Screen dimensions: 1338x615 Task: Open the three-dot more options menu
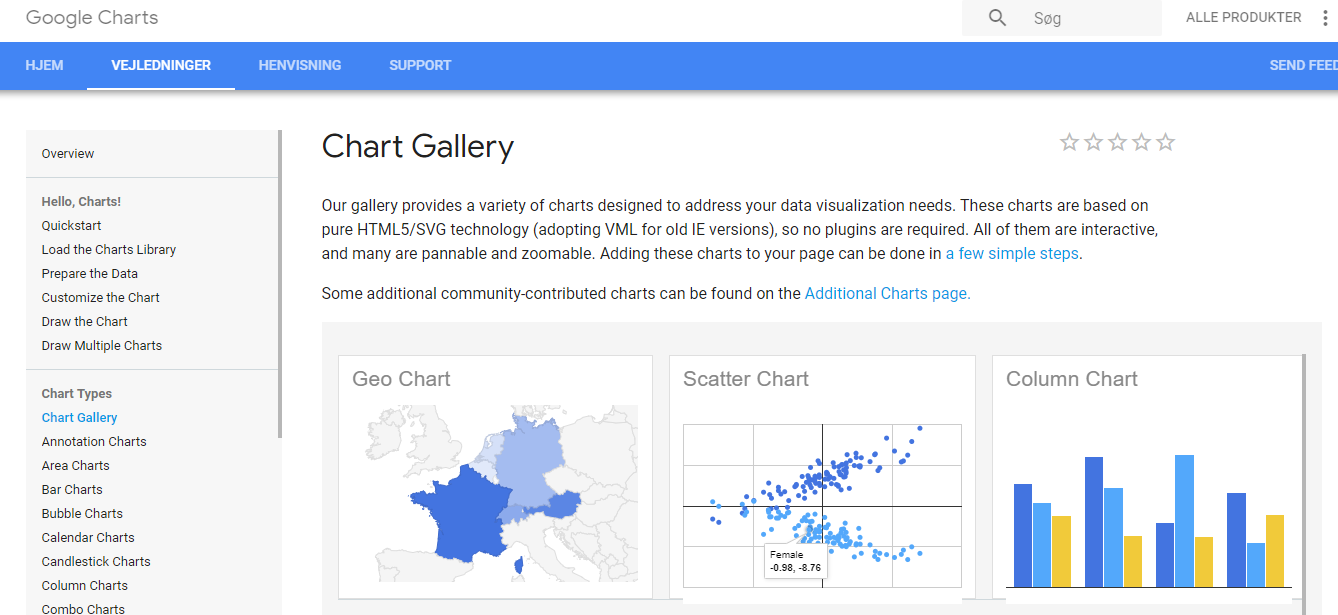[1326, 18]
